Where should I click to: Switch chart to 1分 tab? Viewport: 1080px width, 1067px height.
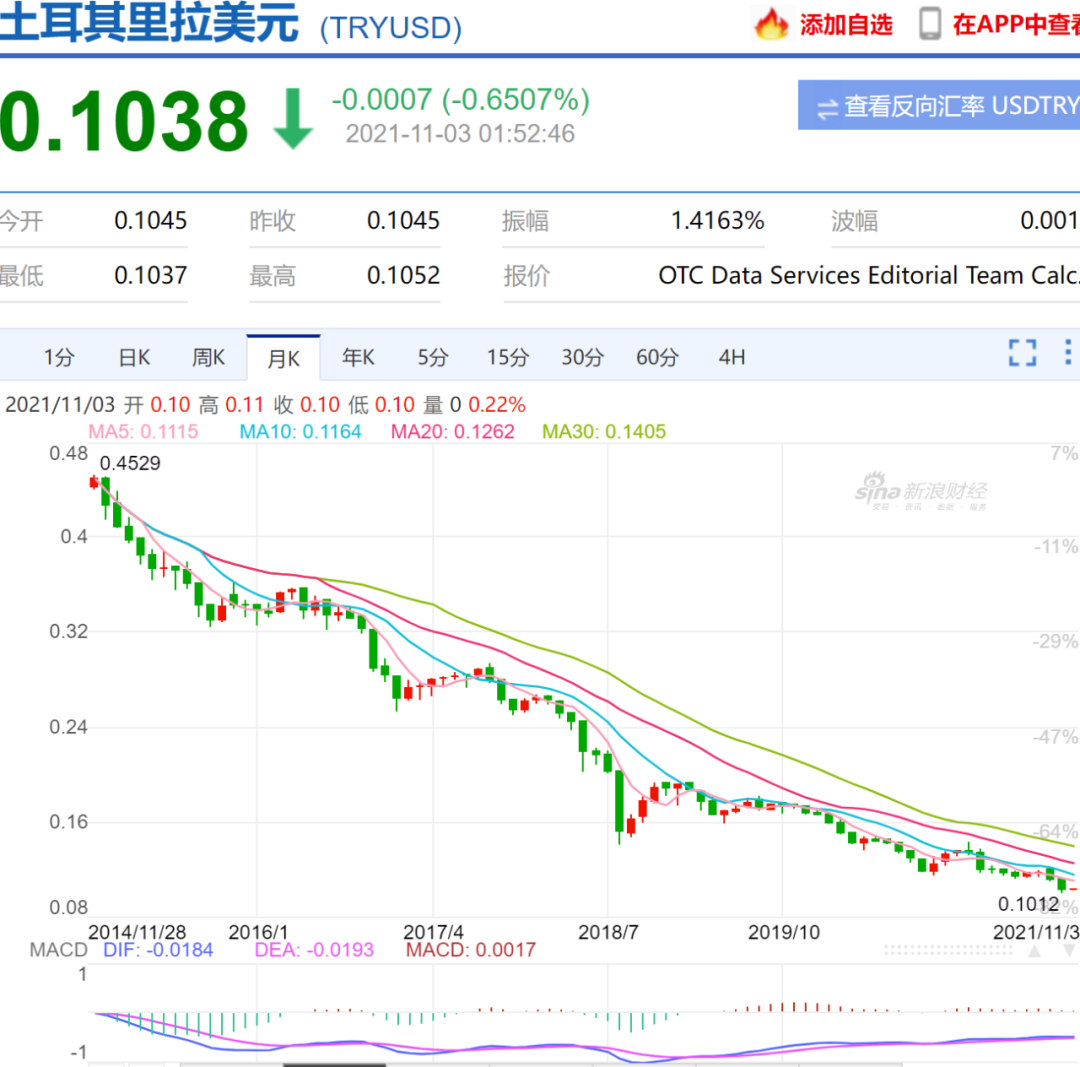59,358
